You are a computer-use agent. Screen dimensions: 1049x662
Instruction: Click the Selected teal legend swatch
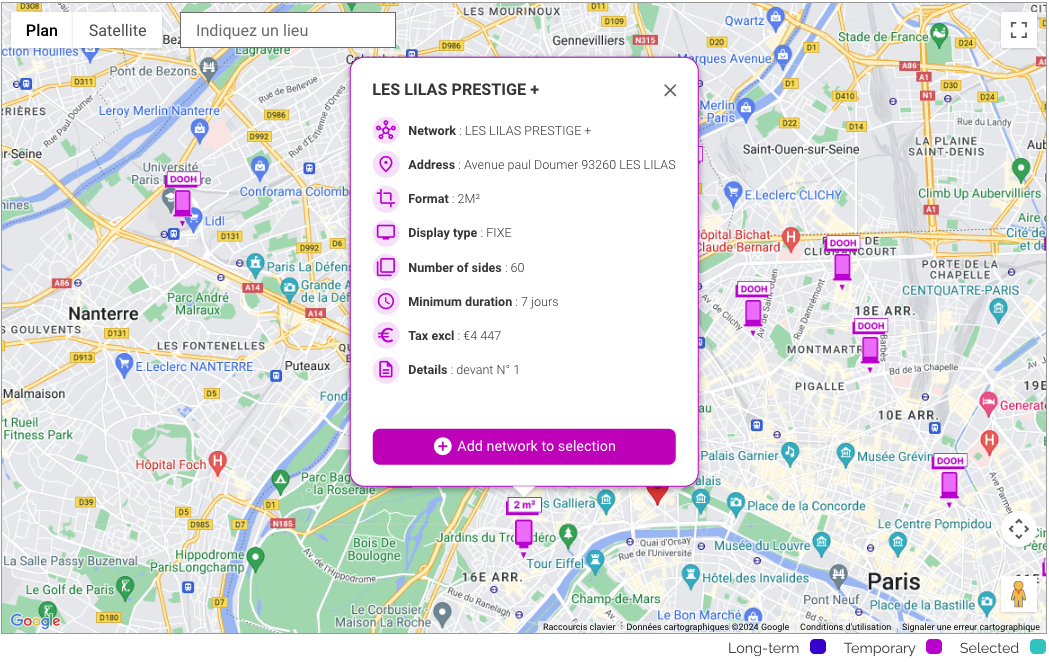1038,647
